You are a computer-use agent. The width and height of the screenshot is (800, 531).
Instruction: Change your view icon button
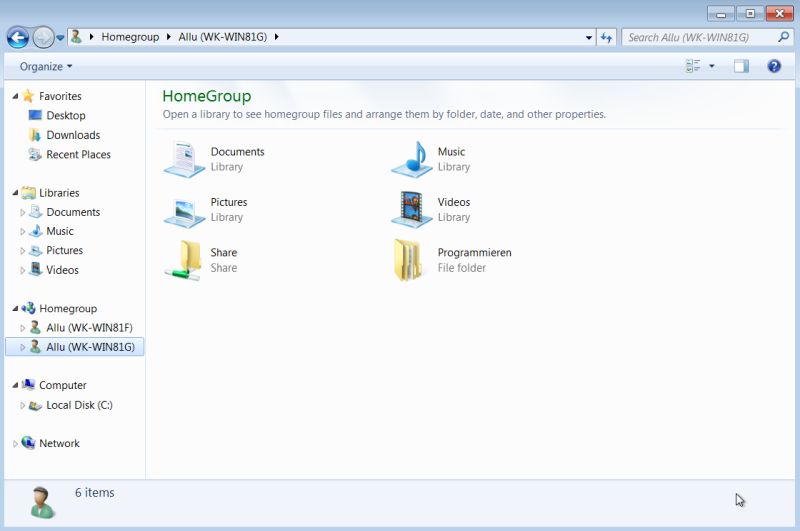tap(693, 66)
